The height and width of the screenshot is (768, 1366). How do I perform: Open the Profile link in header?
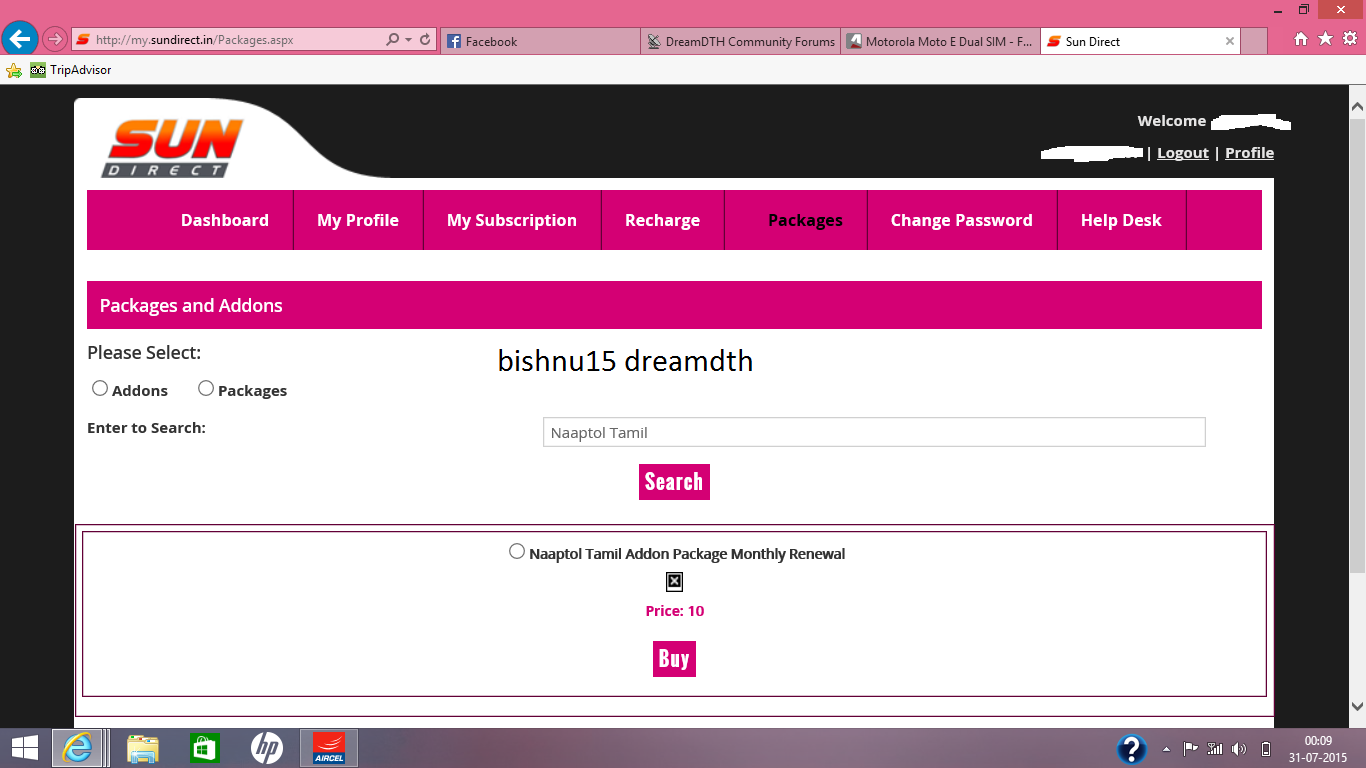tap(1249, 153)
